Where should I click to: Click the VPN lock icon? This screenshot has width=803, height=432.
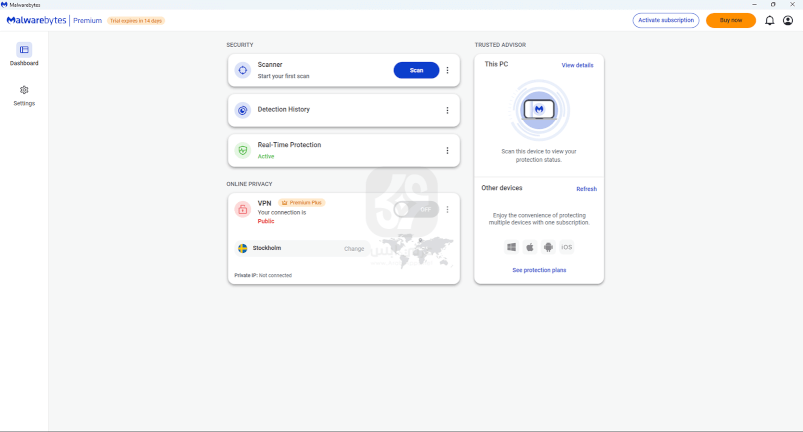[x=243, y=209]
